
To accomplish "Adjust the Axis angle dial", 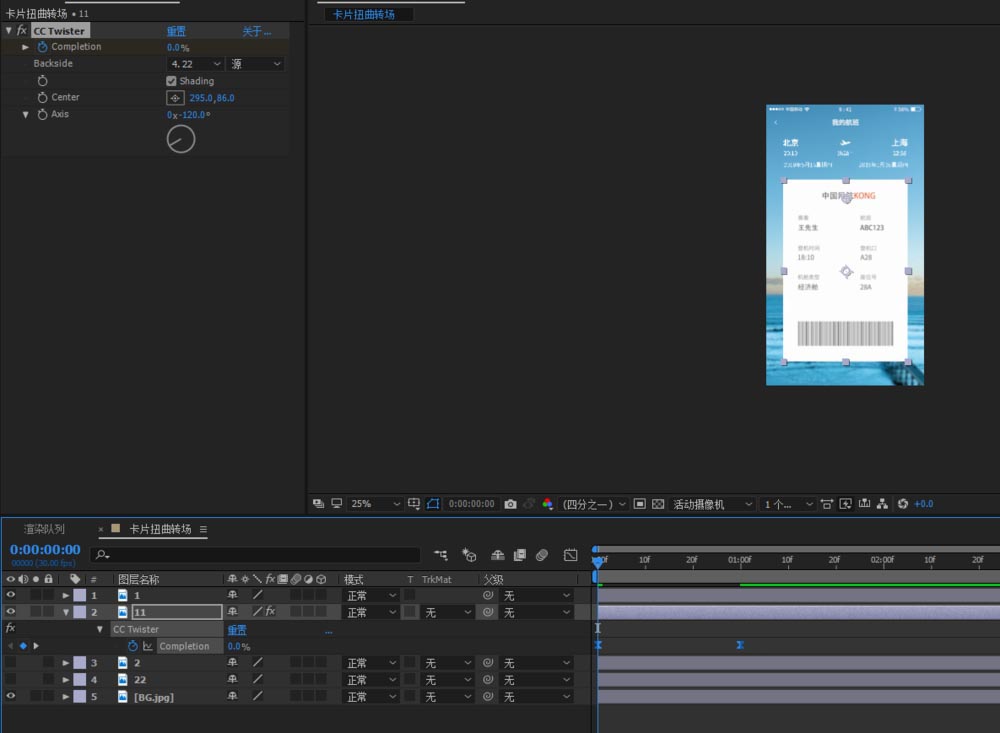I will click(181, 139).
